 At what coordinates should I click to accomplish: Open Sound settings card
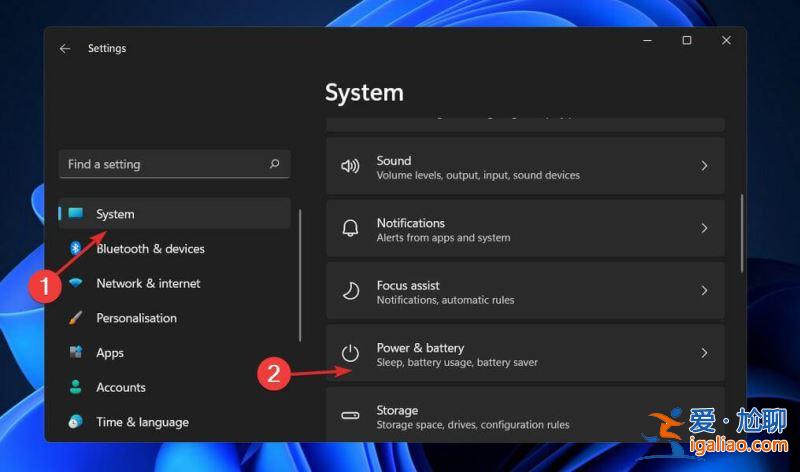tap(525, 166)
